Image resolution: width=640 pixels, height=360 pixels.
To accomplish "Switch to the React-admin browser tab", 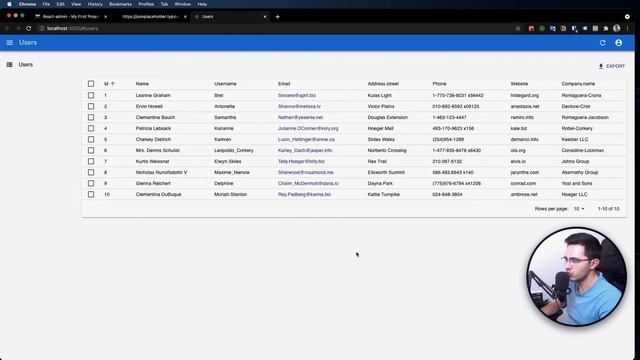I will (71, 17).
